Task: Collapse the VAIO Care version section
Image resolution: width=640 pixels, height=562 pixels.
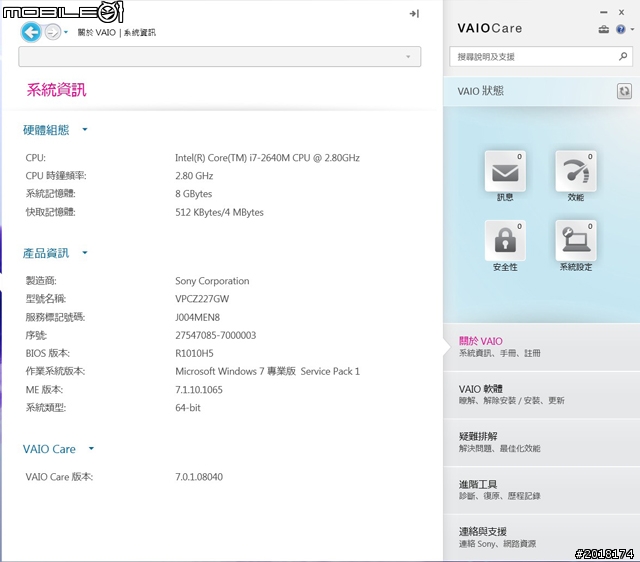Action: click(91, 449)
